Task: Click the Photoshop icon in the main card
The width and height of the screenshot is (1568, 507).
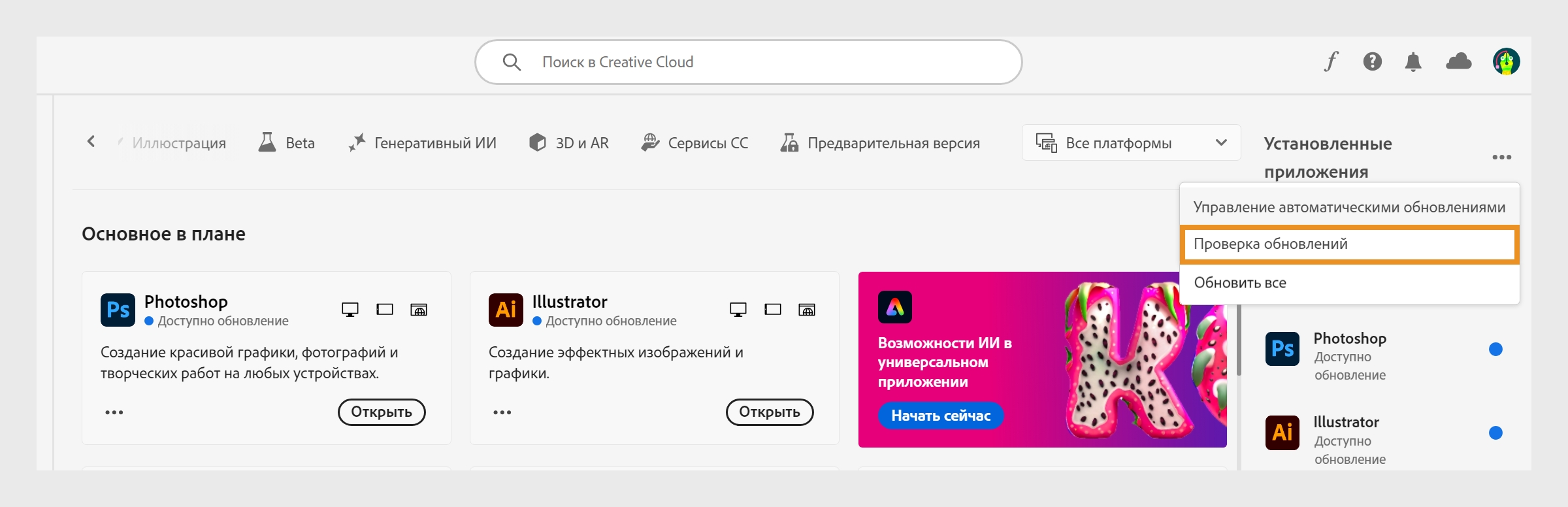Action: [x=118, y=310]
